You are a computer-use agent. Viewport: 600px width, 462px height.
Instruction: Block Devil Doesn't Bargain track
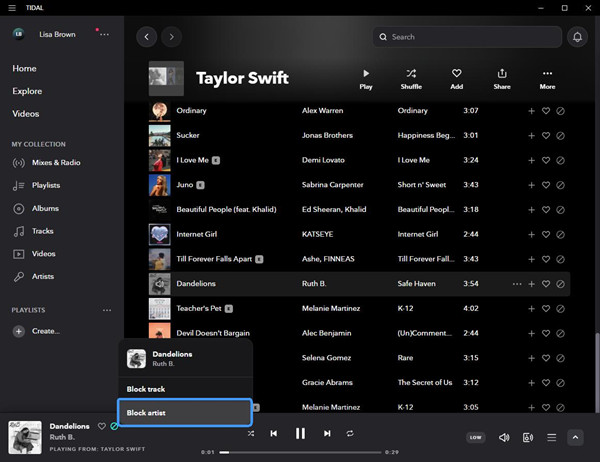tap(560, 333)
